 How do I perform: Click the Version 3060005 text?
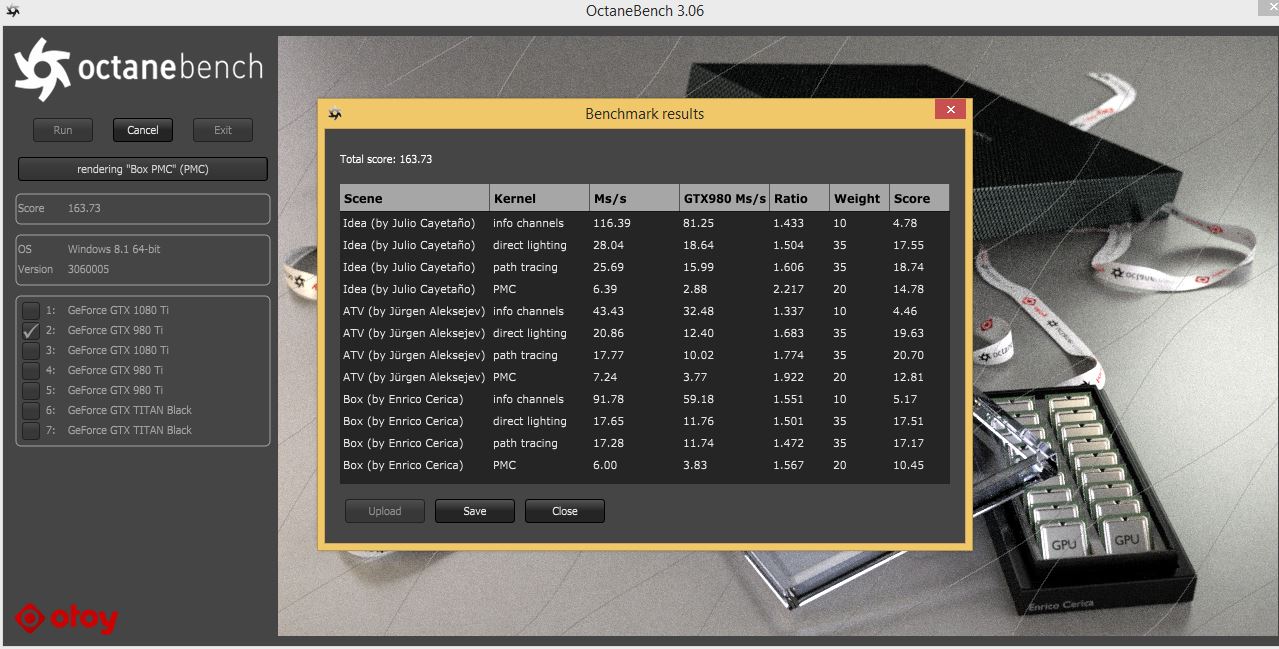[x=64, y=269]
